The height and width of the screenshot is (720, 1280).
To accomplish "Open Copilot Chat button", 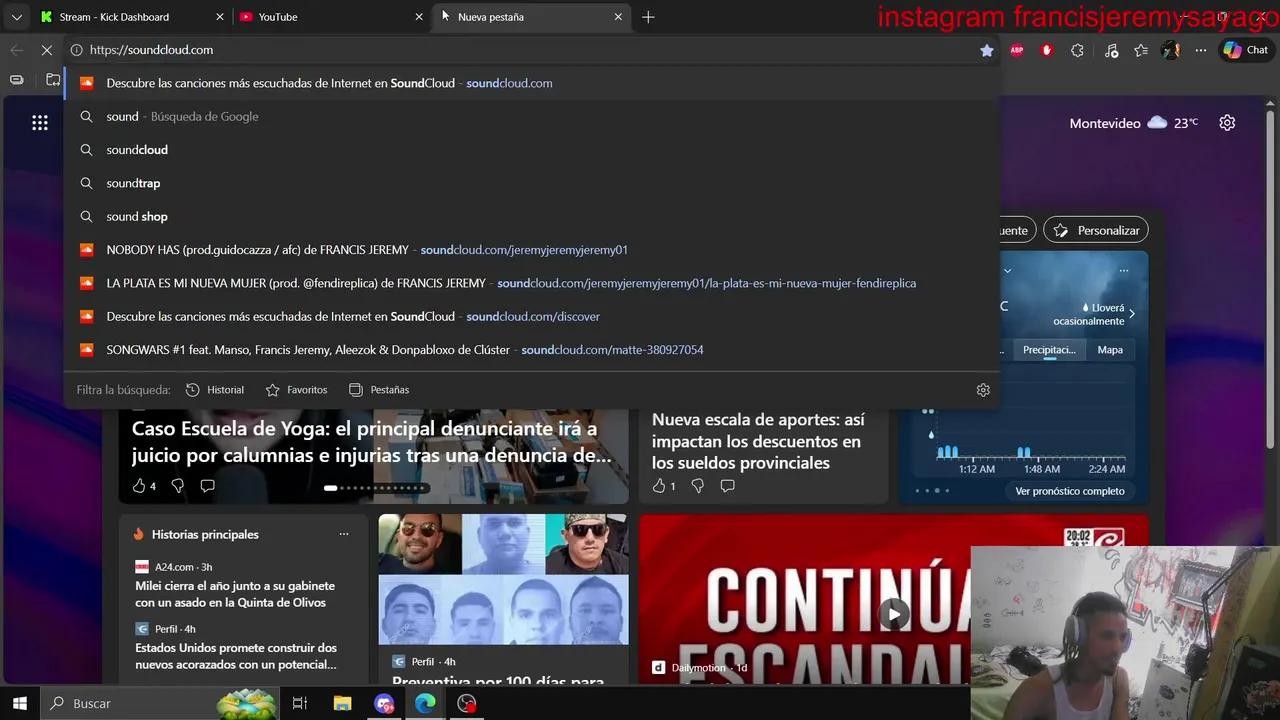I will 1246,50.
